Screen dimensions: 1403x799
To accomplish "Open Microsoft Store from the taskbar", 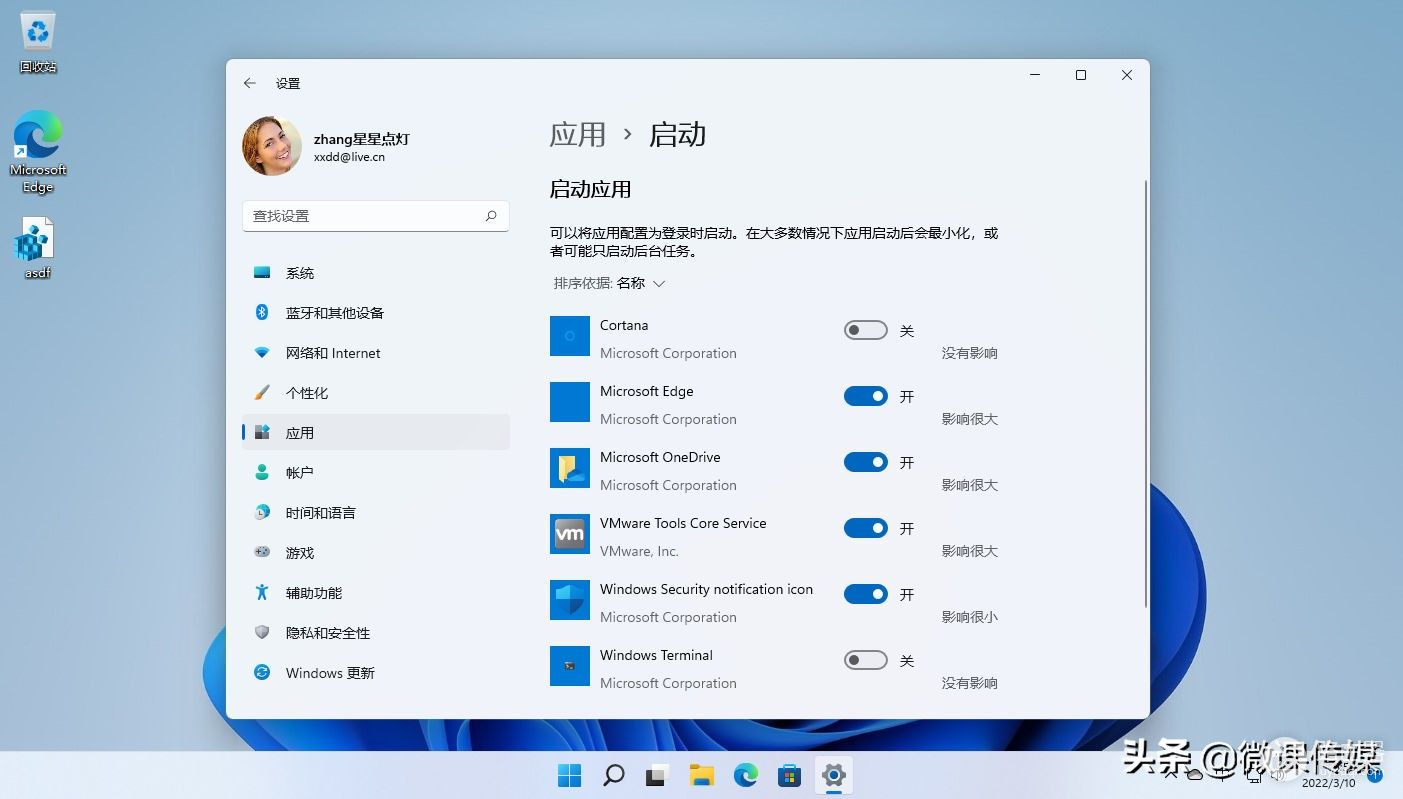I will pyautogui.click(x=789, y=775).
